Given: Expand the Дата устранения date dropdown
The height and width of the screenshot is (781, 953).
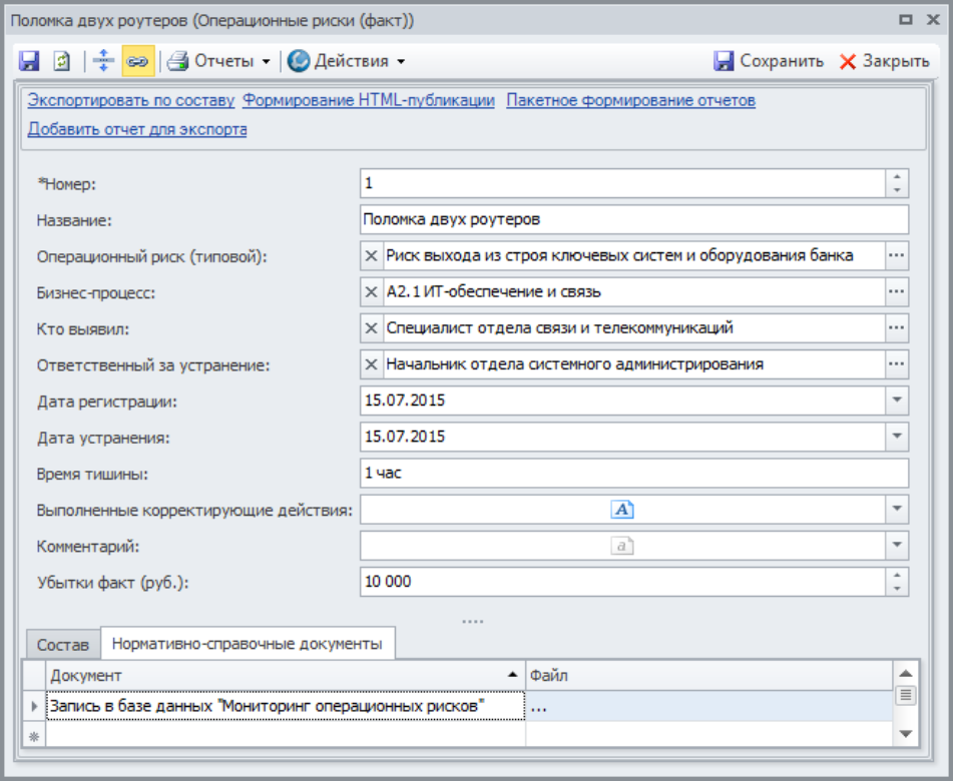Looking at the screenshot, I should tap(896, 437).
